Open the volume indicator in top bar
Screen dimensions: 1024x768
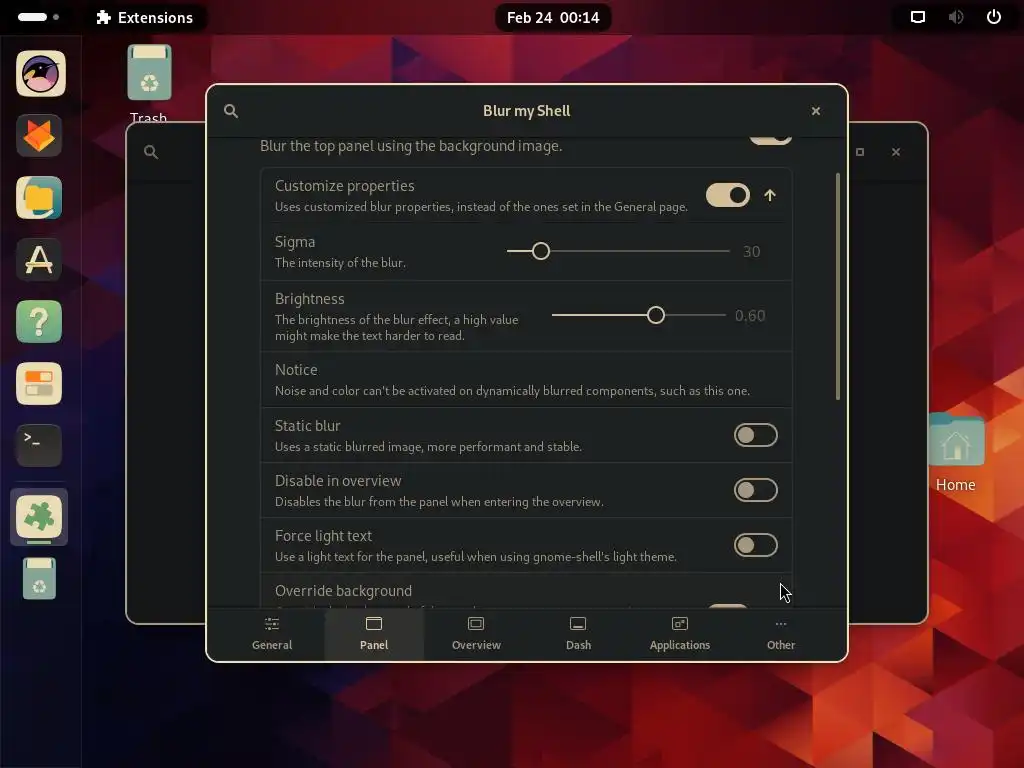pos(956,17)
